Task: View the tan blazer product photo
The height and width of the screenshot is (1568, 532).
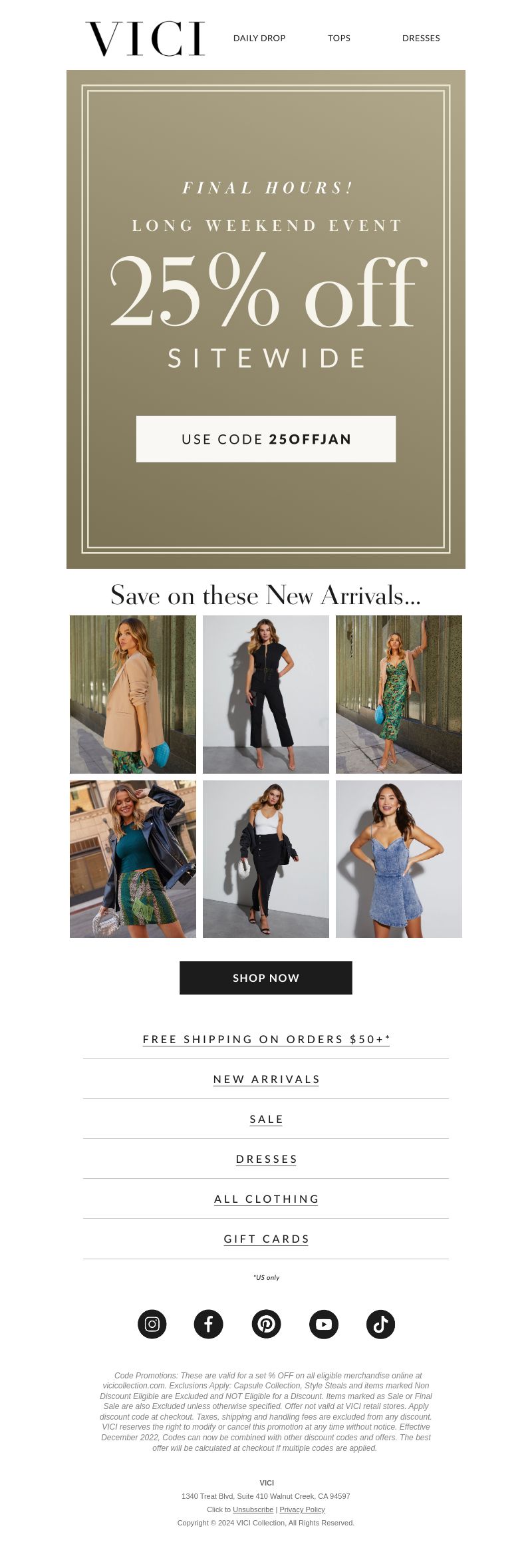Action: tap(133, 695)
